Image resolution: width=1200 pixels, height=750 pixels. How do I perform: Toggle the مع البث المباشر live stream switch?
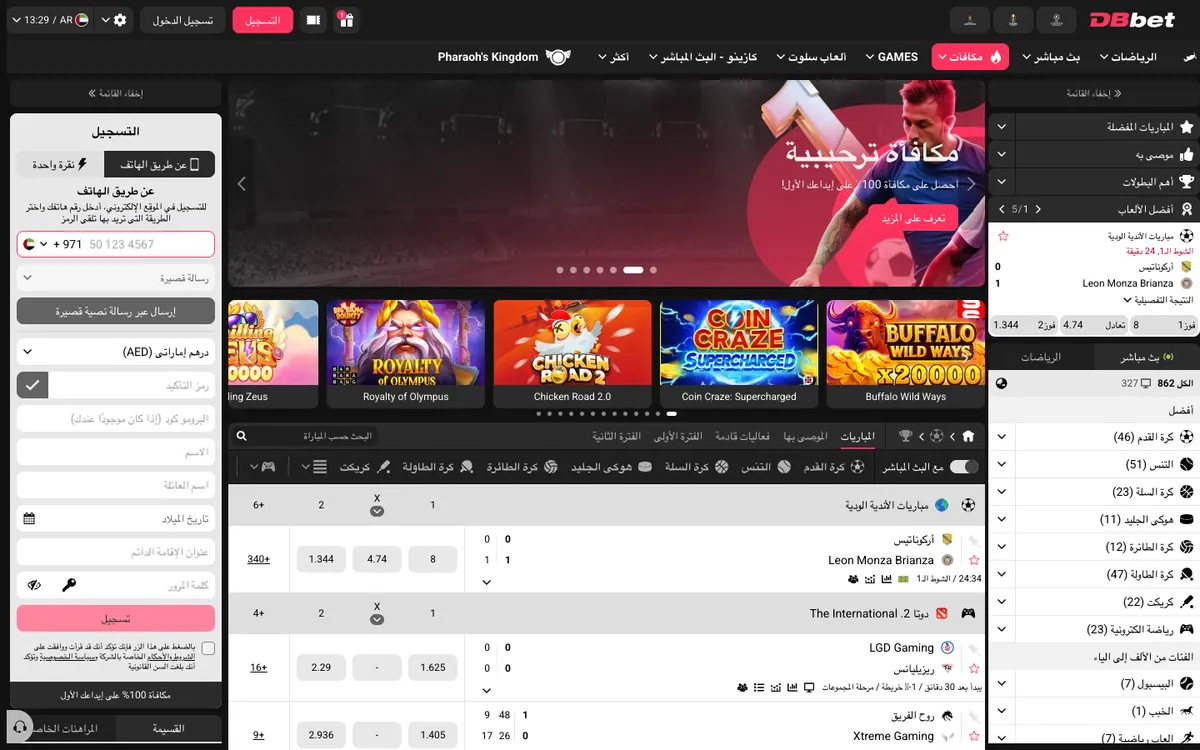pyautogui.click(x=964, y=467)
